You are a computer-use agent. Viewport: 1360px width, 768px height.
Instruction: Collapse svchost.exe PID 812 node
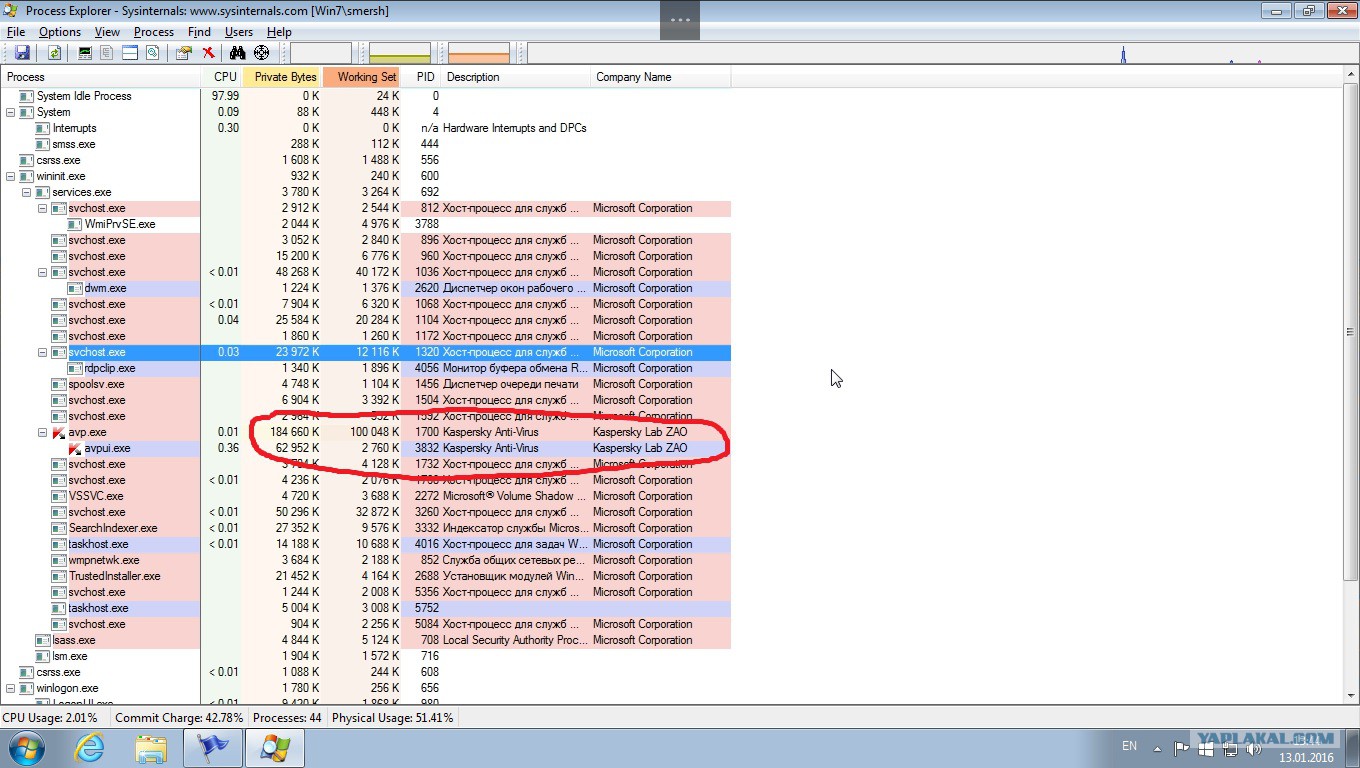(42, 208)
